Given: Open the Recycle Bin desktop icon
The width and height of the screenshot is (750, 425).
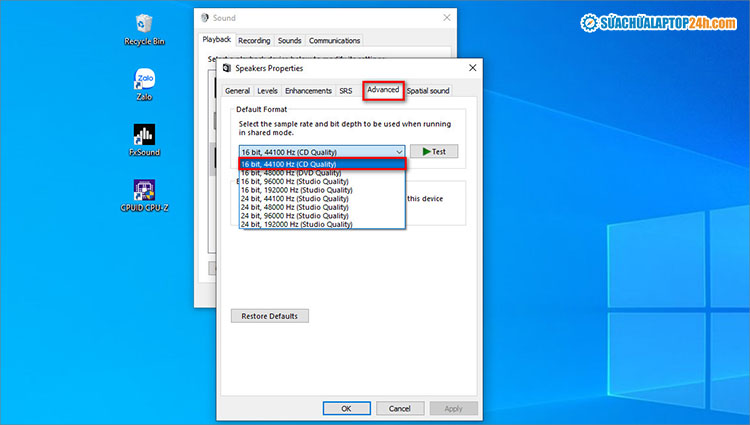Looking at the screenshot, I should pos(144,24).
